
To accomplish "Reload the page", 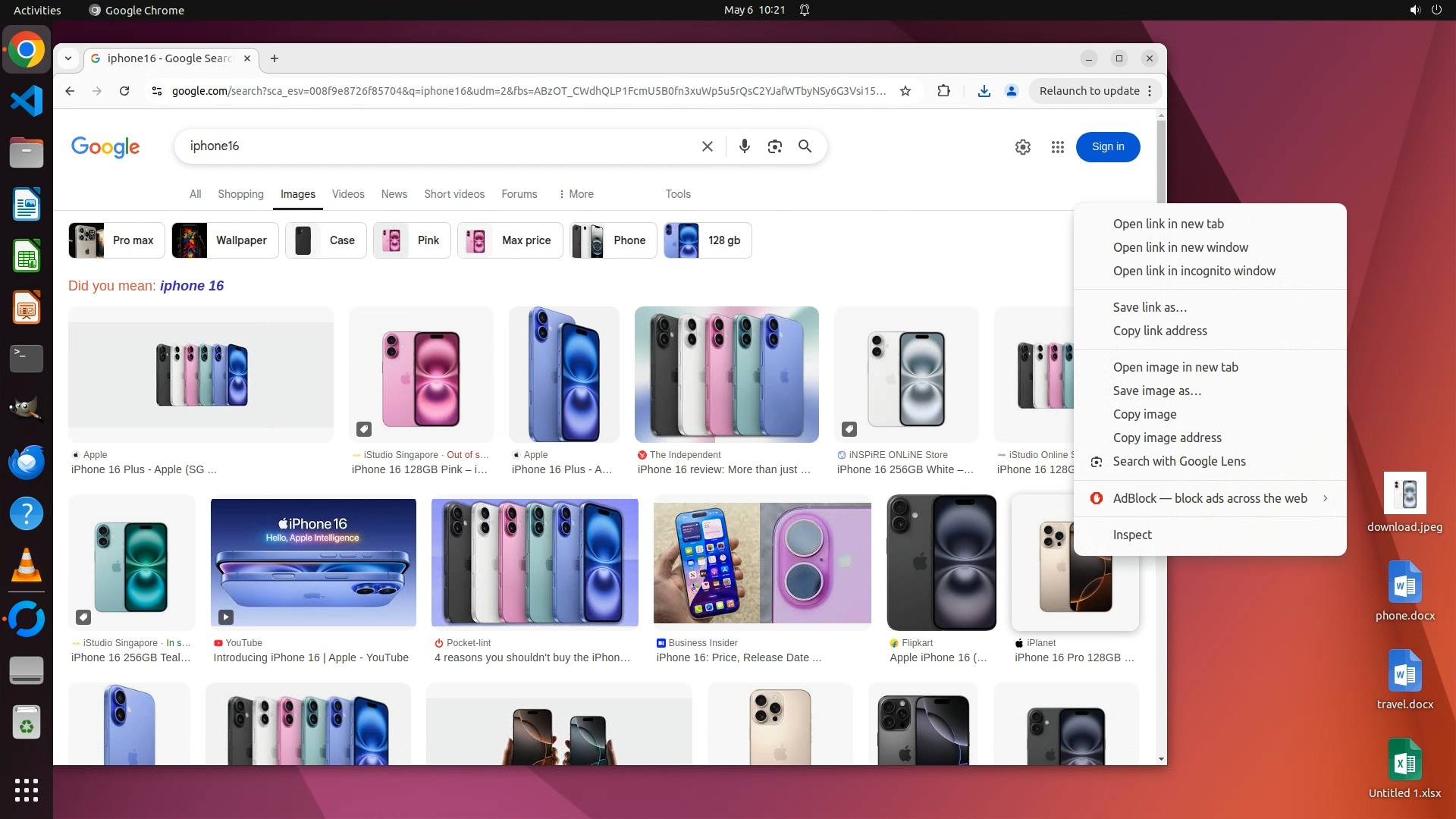I will 124,91.
